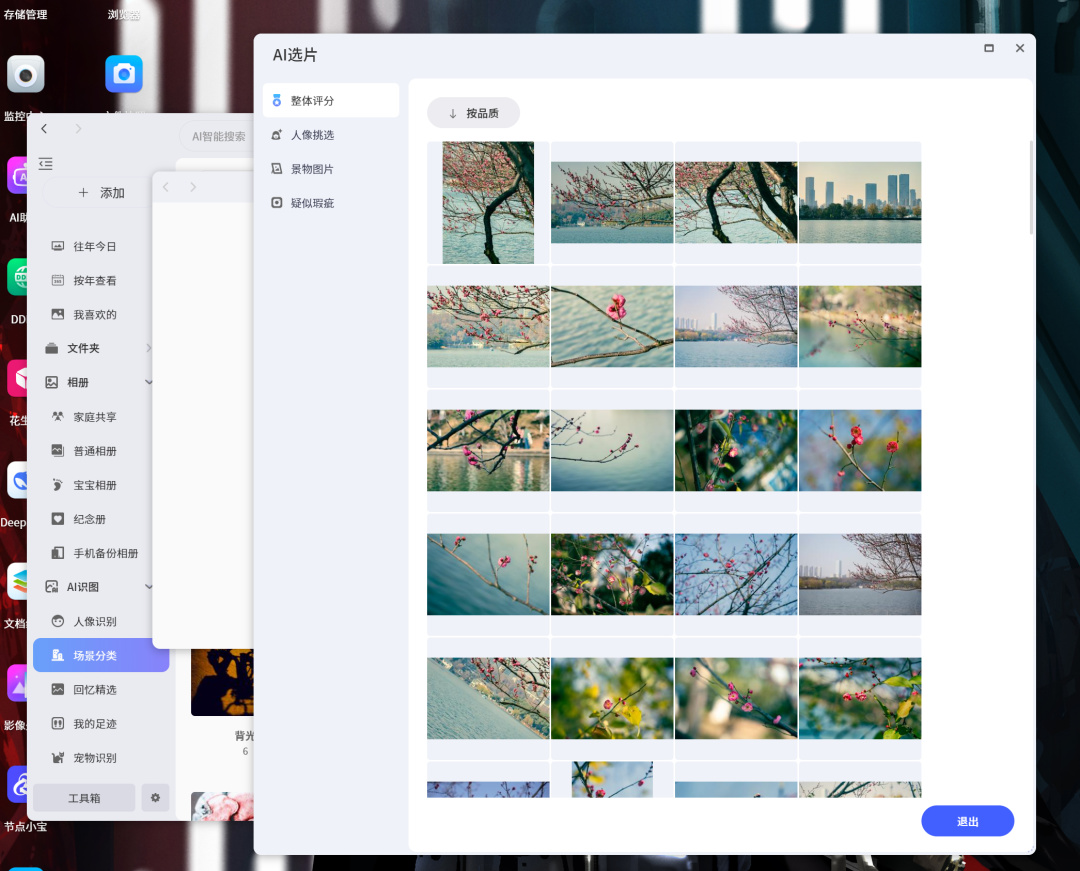The image size is (1080, 871).
Task: Click the 疑似瑕疵 flaw icon
Action: point(276,203)
